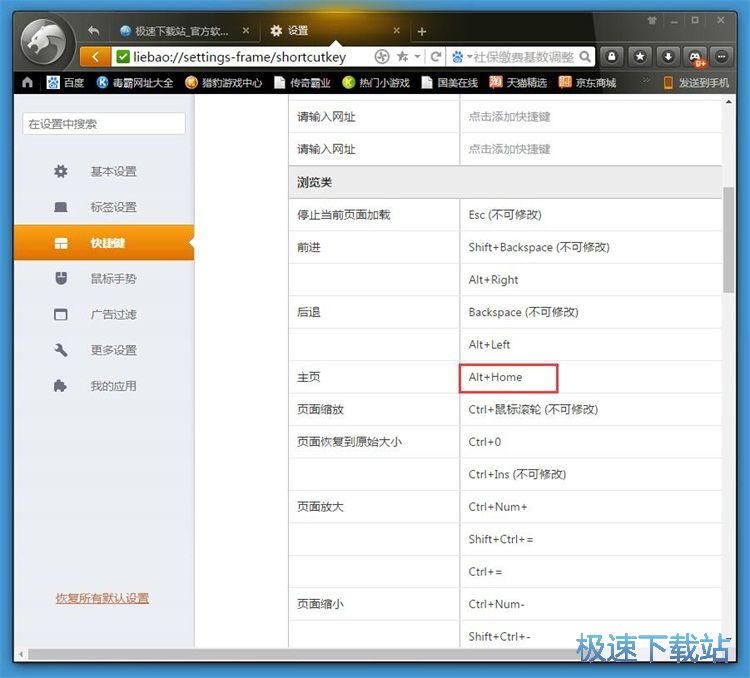Click the scroll up arrow of vertical scrollbar
The image size is (750, 678).
pos(728,102)
